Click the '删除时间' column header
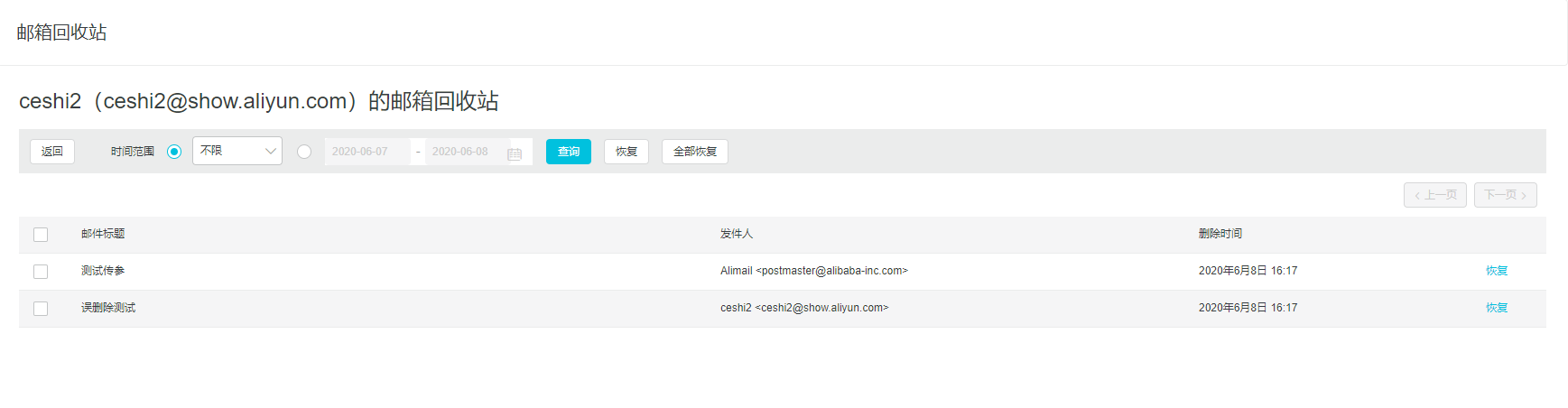Image resolution: width=1568 pixels, height=408 pixels. point(1220,234)
